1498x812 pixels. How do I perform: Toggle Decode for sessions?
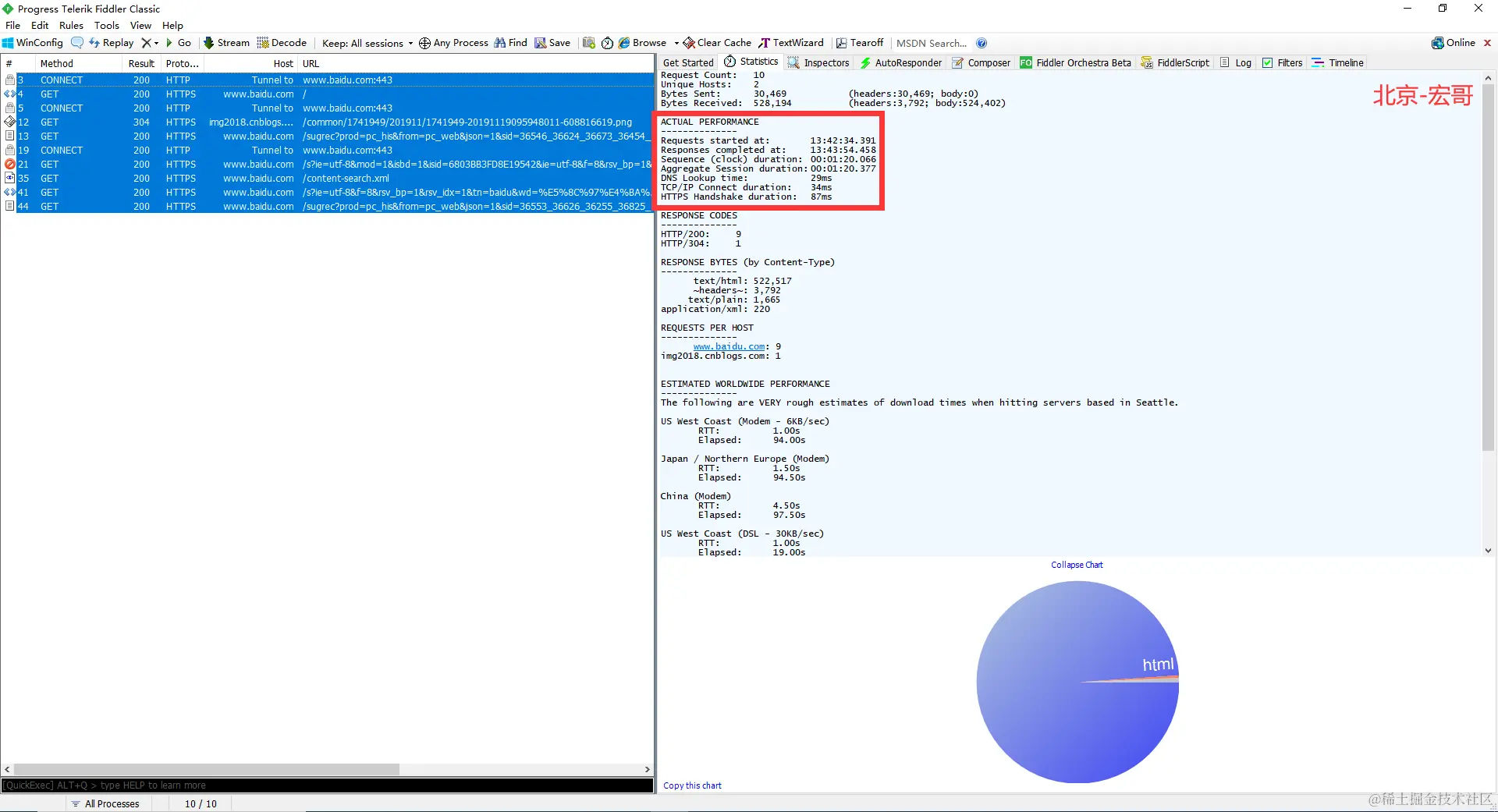tap(282, 43)
